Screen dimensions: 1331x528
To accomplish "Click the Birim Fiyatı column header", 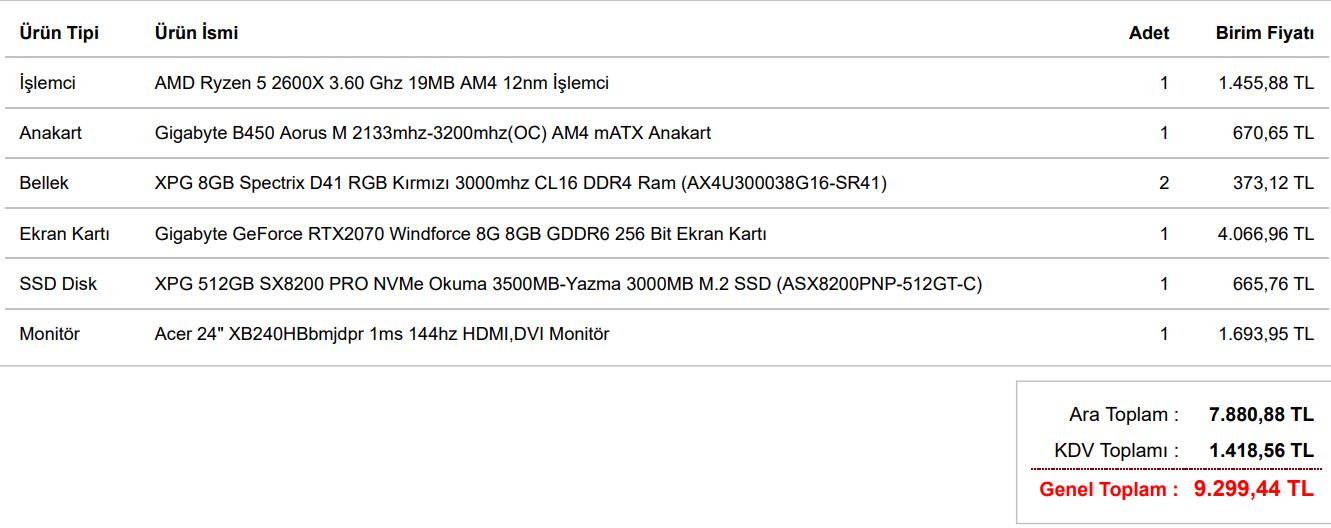I will [1264, 33].
